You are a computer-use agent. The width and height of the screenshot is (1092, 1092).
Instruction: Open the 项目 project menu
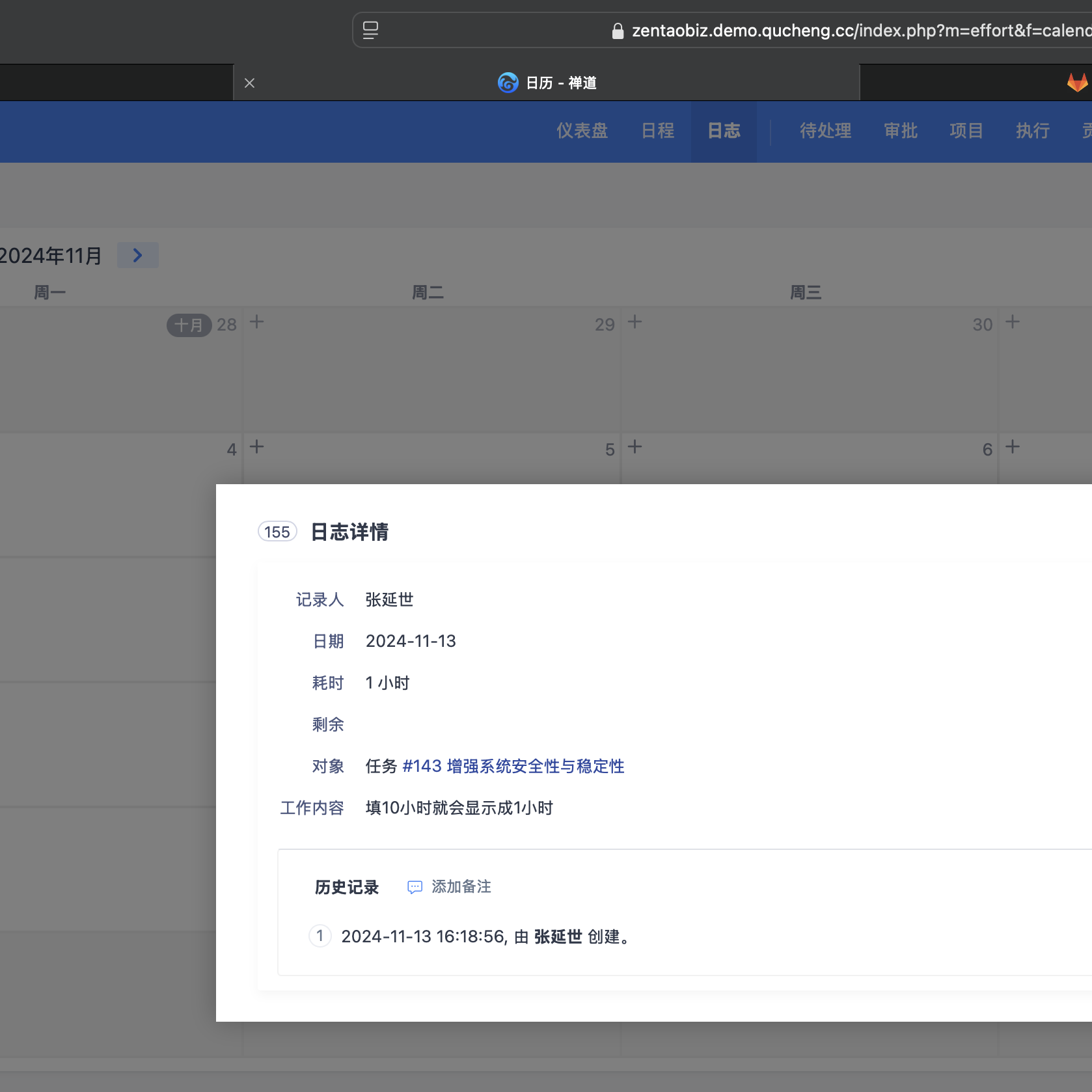click(966, 131)
